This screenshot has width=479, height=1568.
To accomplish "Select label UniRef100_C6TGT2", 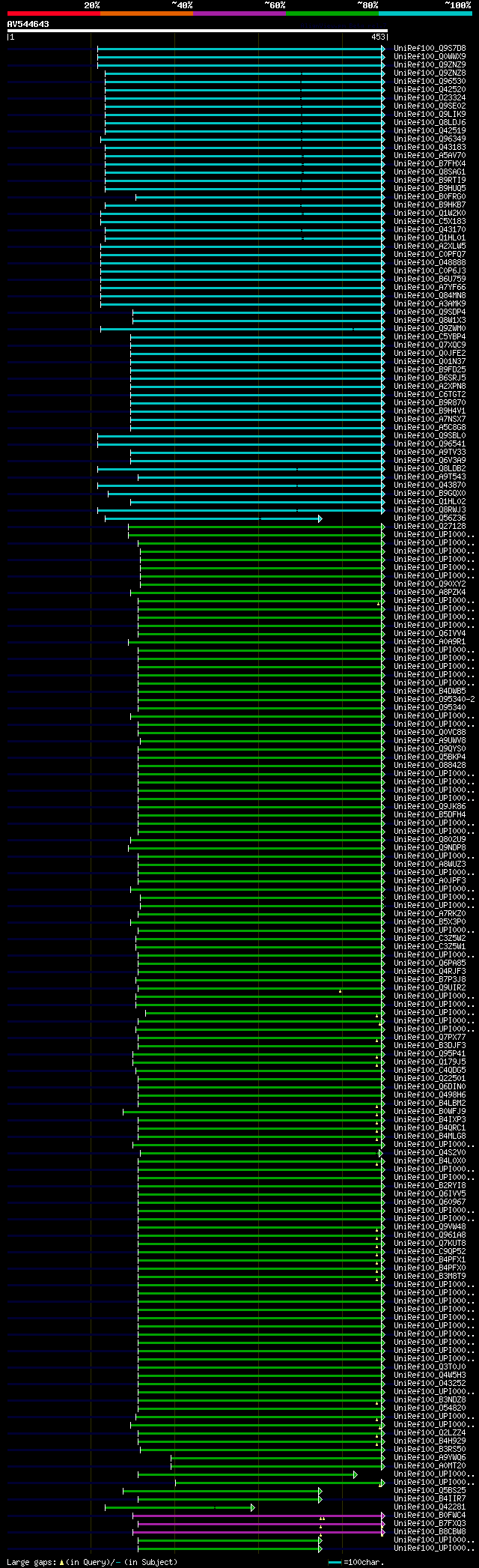I will (x=430, y=395).
